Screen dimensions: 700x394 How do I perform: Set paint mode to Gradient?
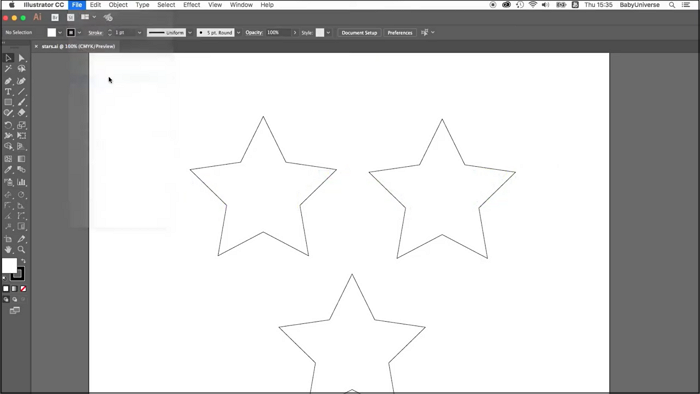pos(14,289)
